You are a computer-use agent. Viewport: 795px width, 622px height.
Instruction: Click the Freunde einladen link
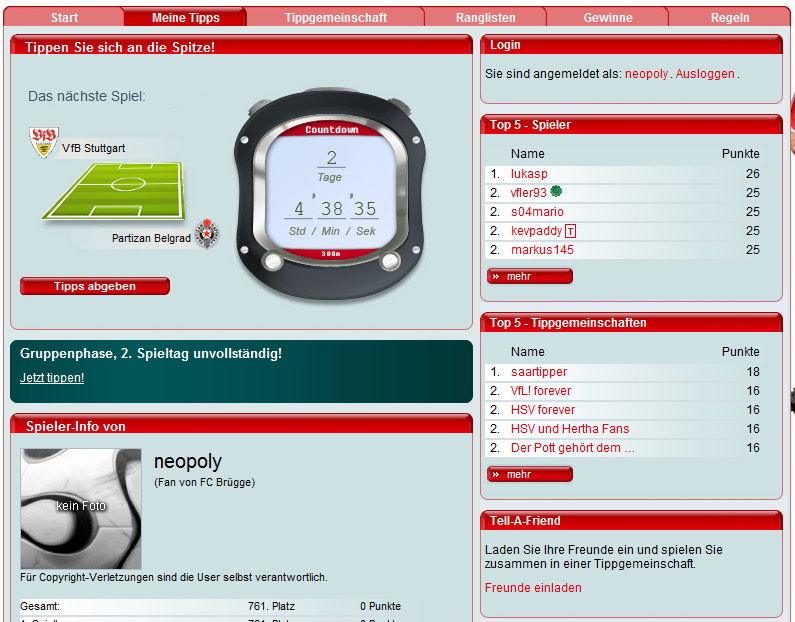tap(533, 588)
